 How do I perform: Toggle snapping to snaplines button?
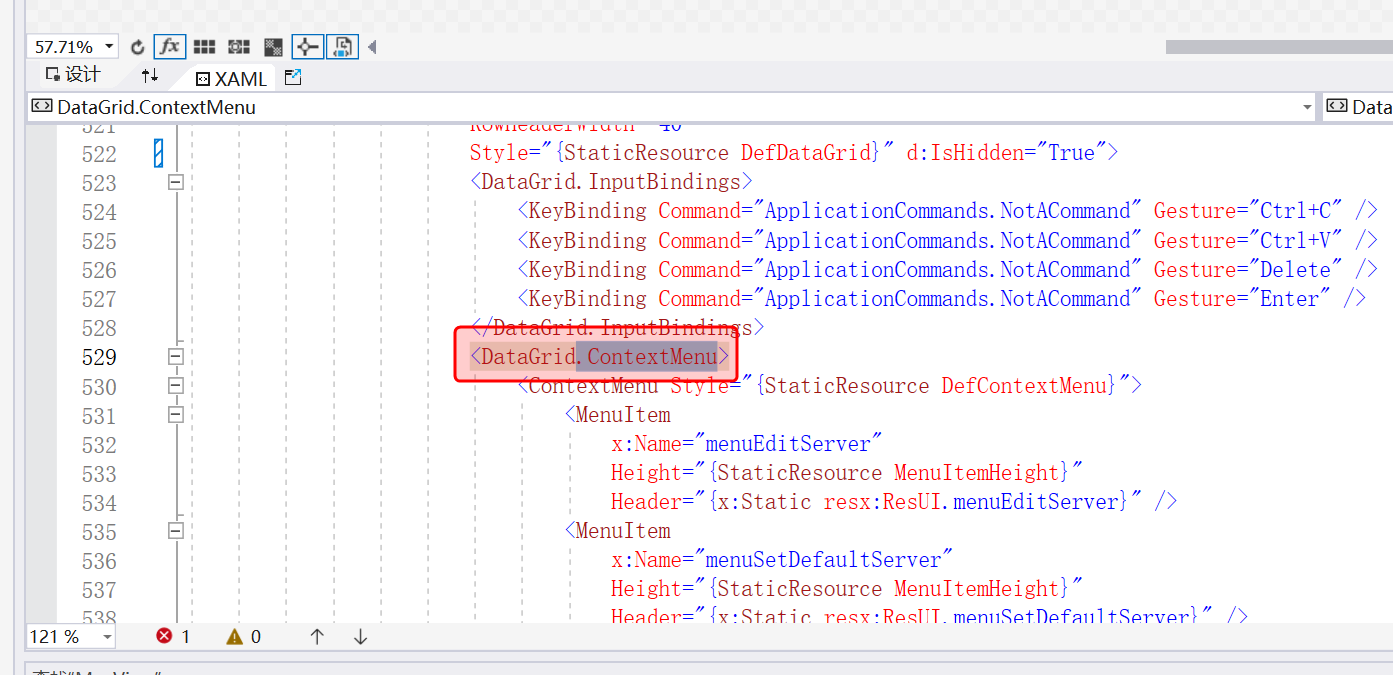307,47
